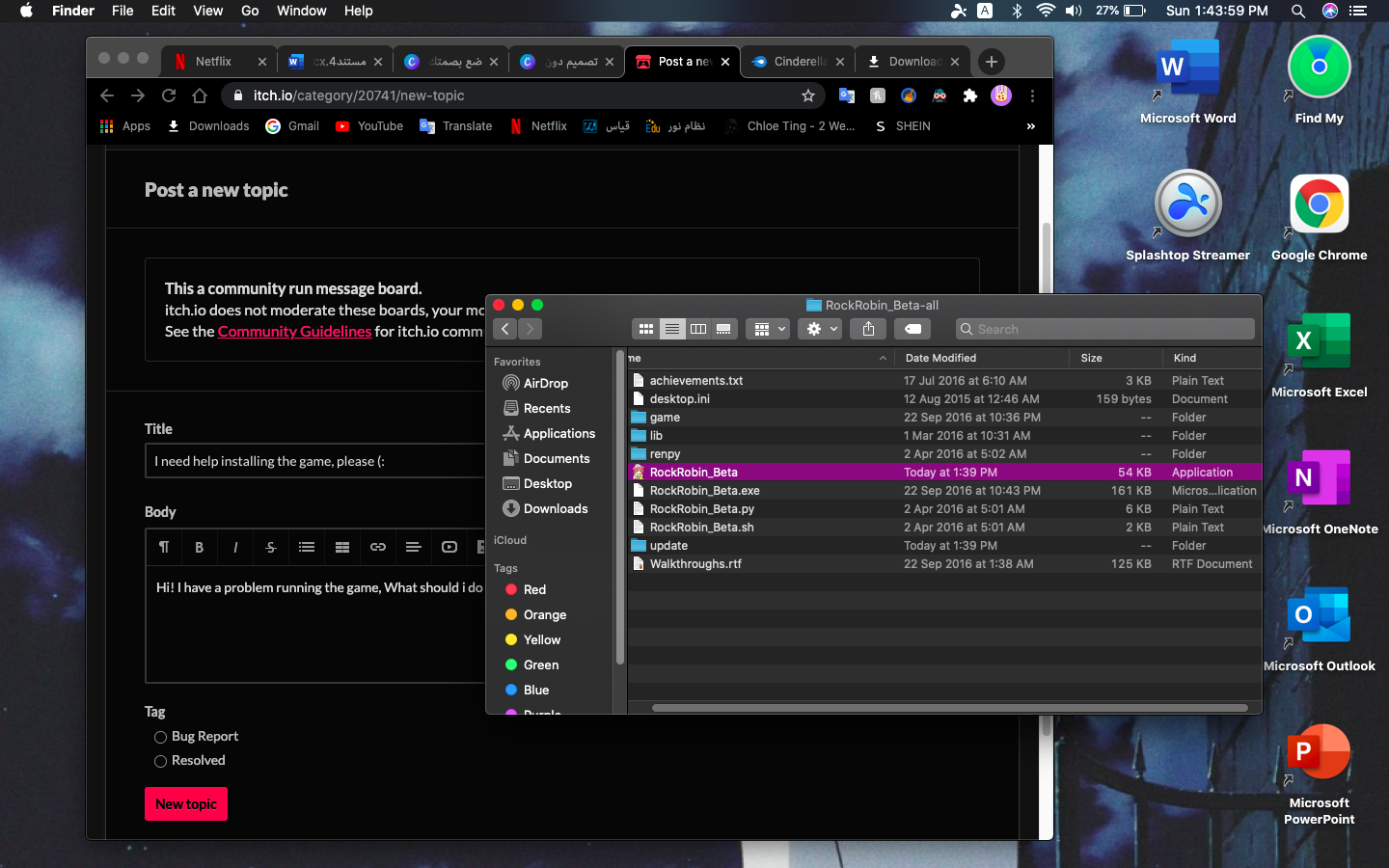The height and width of the screenshot is (868, 1389).
Task: Open the Community Guidelines link
Action: point(294,331)
